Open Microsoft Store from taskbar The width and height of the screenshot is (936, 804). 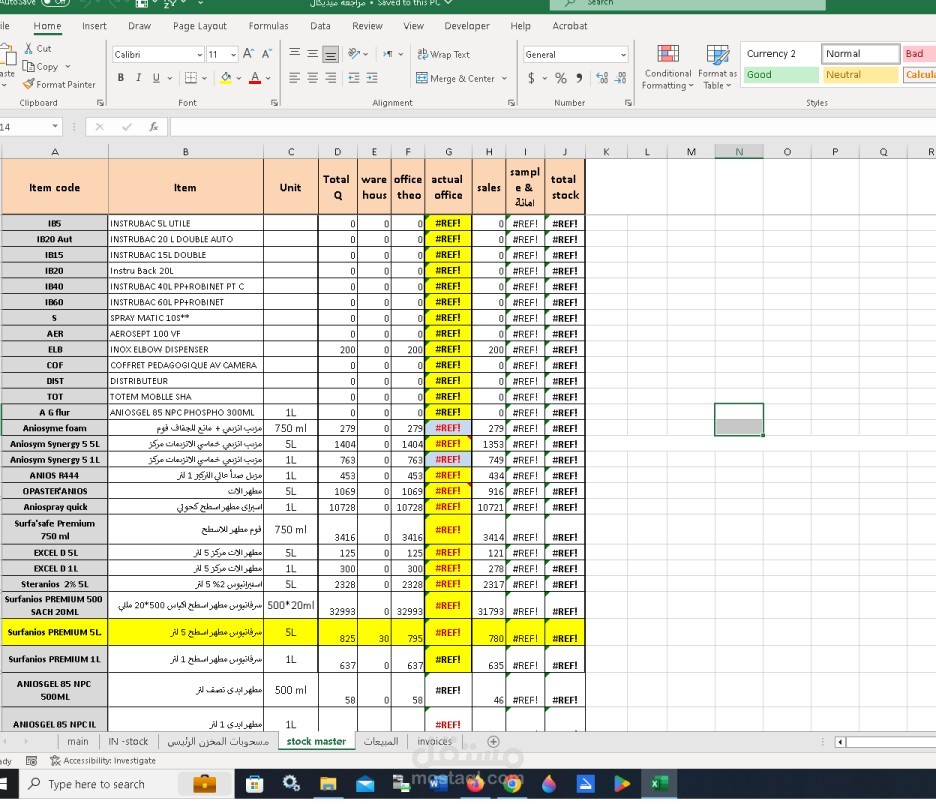[254, 784]
